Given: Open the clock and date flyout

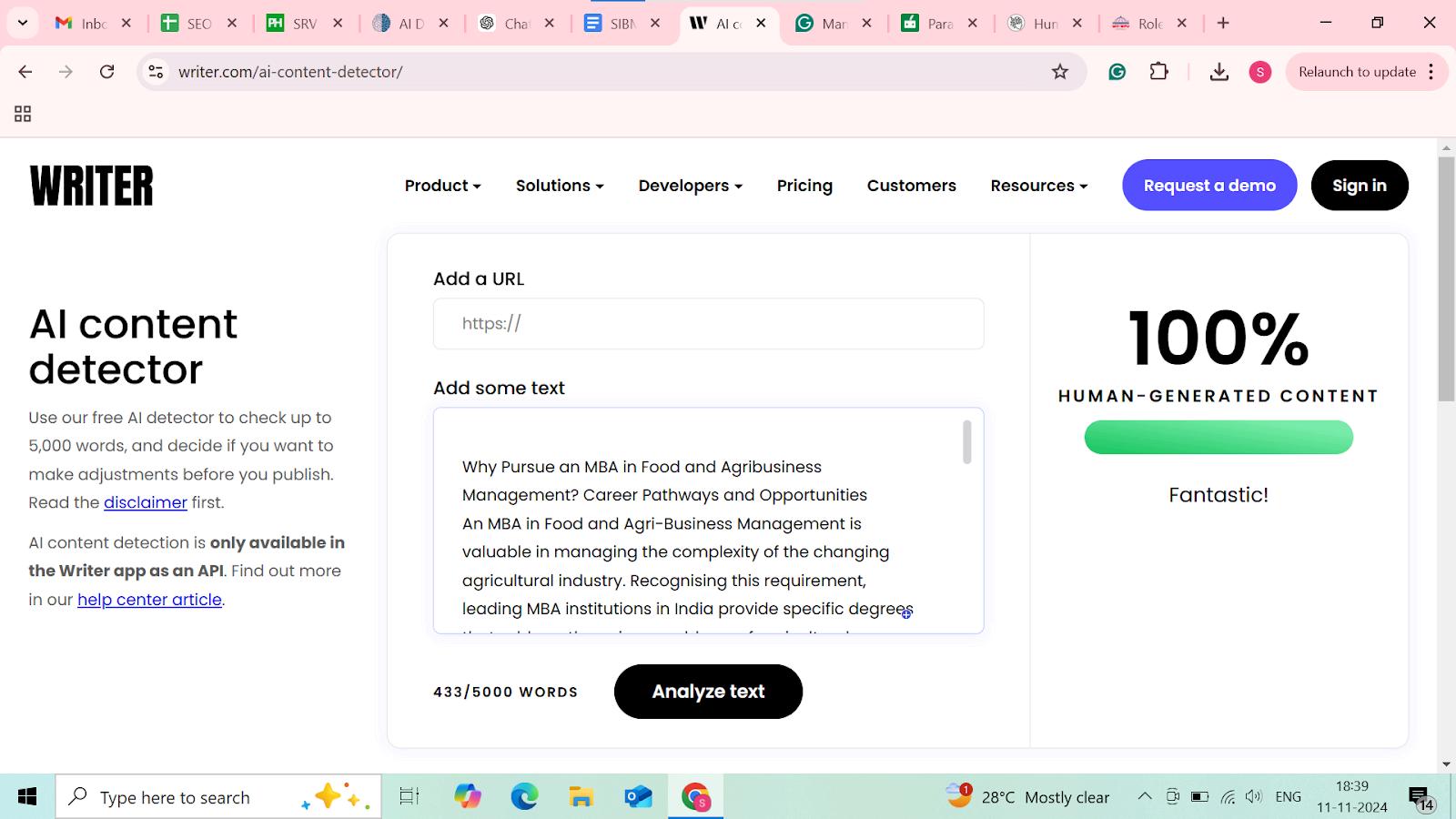Looking at the screenshot, I should 1352,796.
